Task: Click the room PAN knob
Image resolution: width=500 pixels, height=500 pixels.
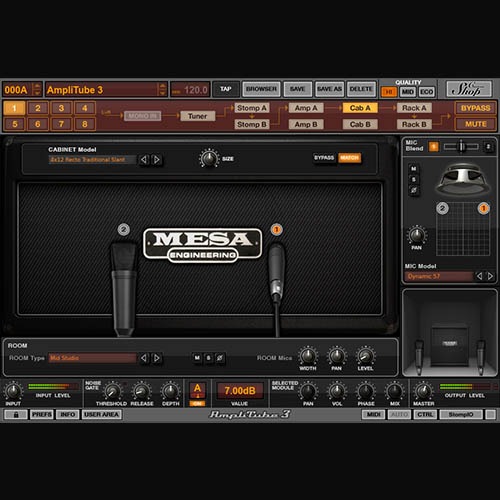Action: coord(337,356)
